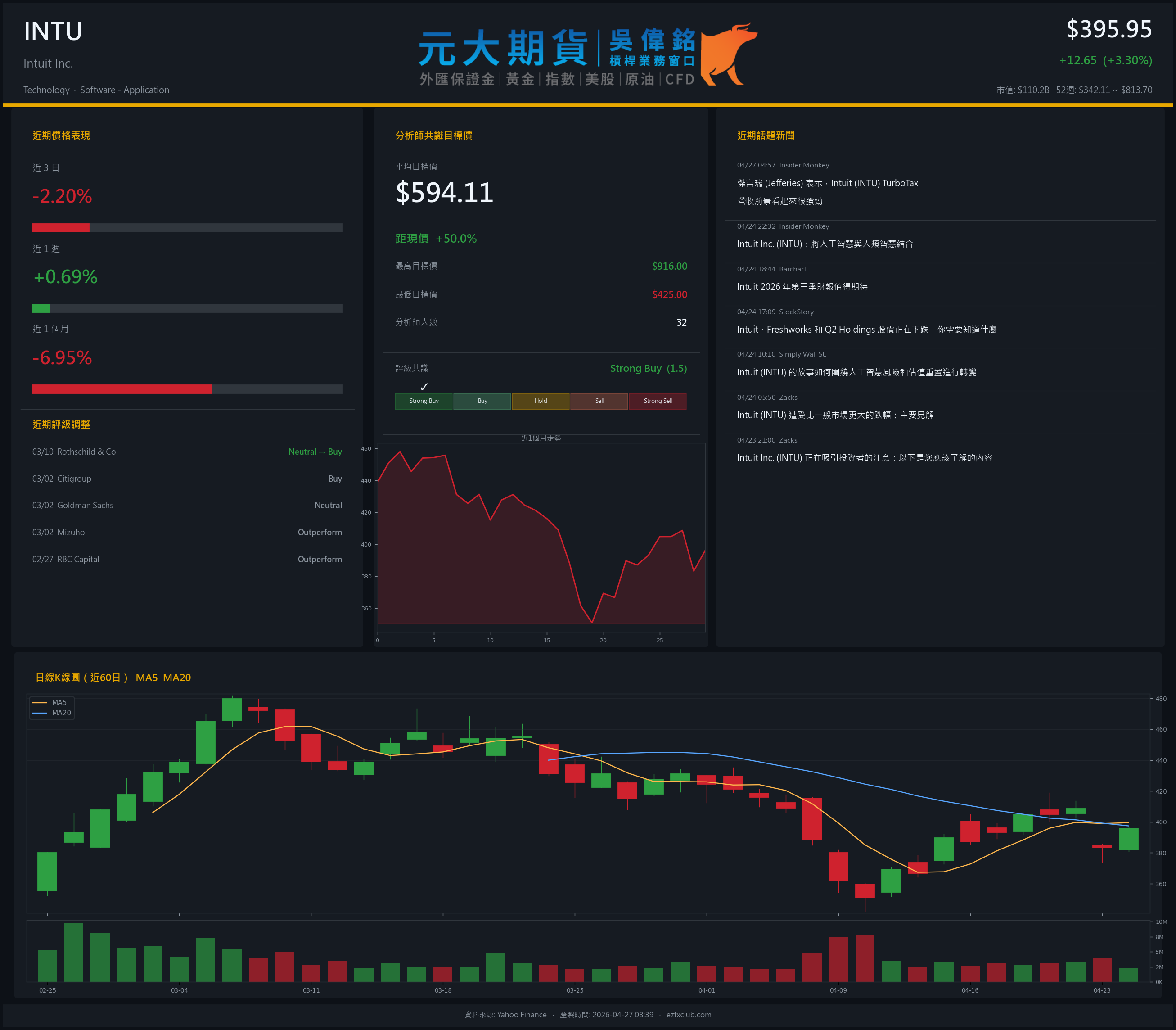Click the 04-09 date label on the axis
Screen dimensions: 1176x1030
(838, 990)
